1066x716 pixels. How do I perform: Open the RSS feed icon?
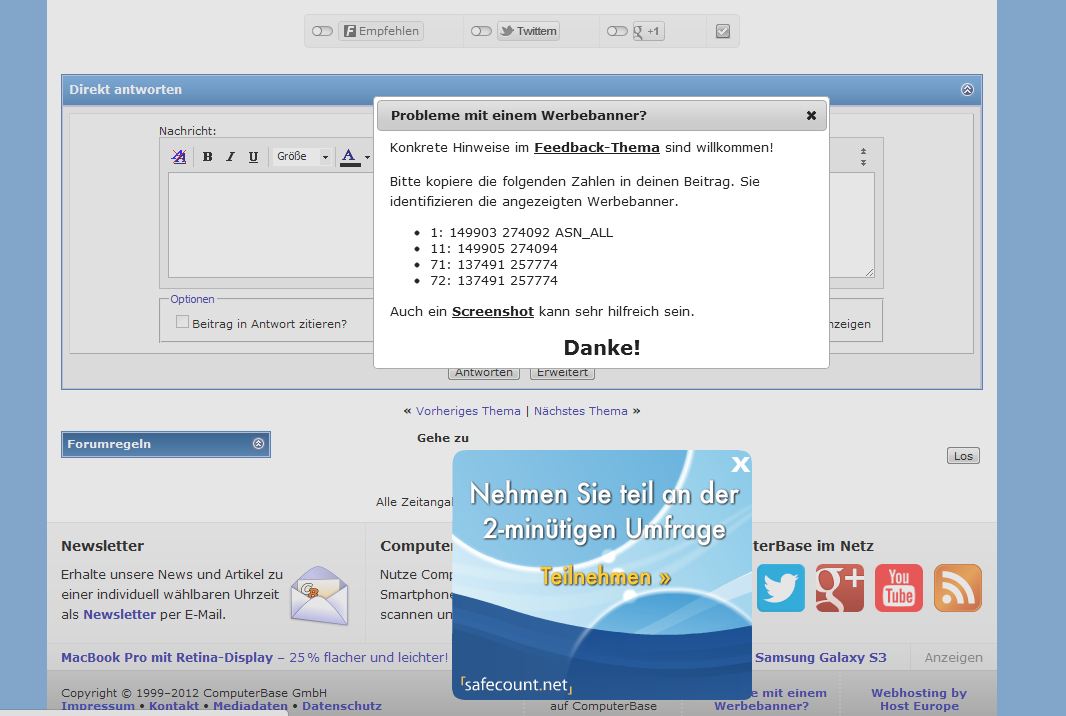pos(958,587)
